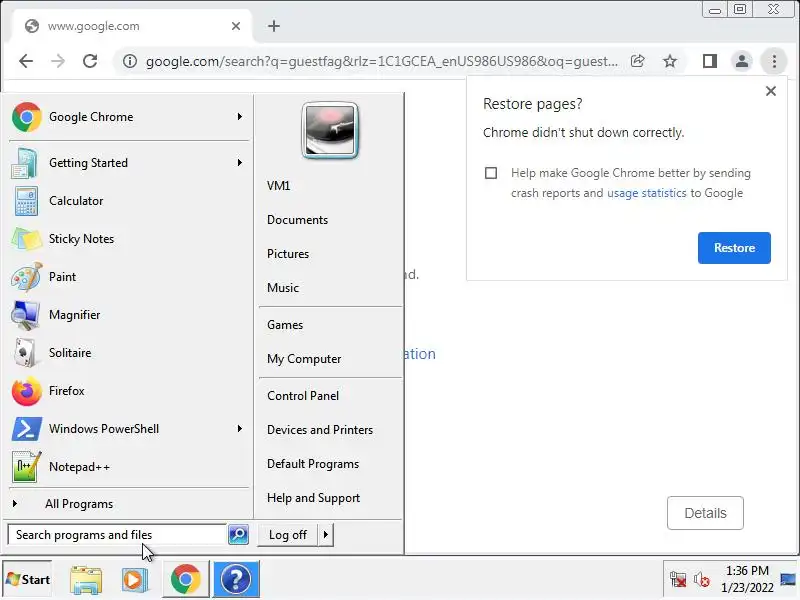The width and height of the screenshot is (800, 600).
Task: Open Help icon on taskbar
Action: point(236,579)
